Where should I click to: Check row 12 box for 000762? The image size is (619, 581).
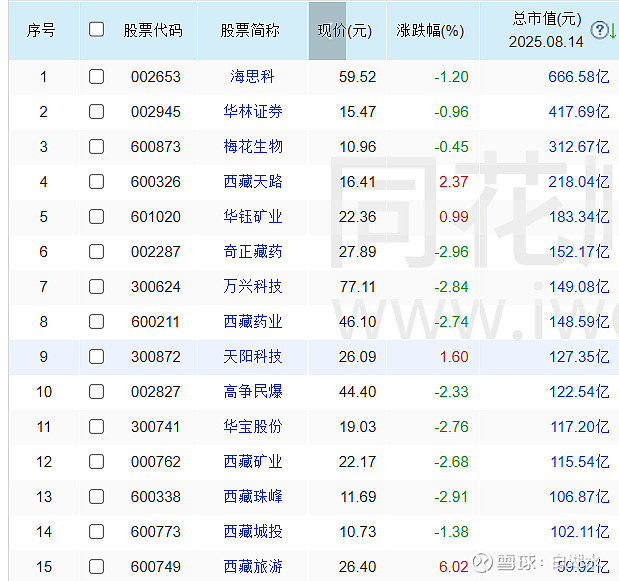[x=96, y=462]
